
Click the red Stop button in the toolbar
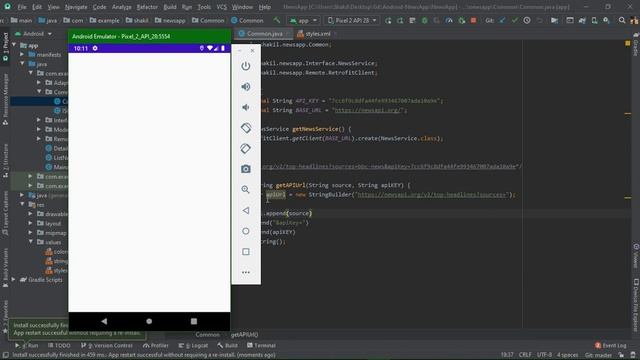tap(473, 20)
